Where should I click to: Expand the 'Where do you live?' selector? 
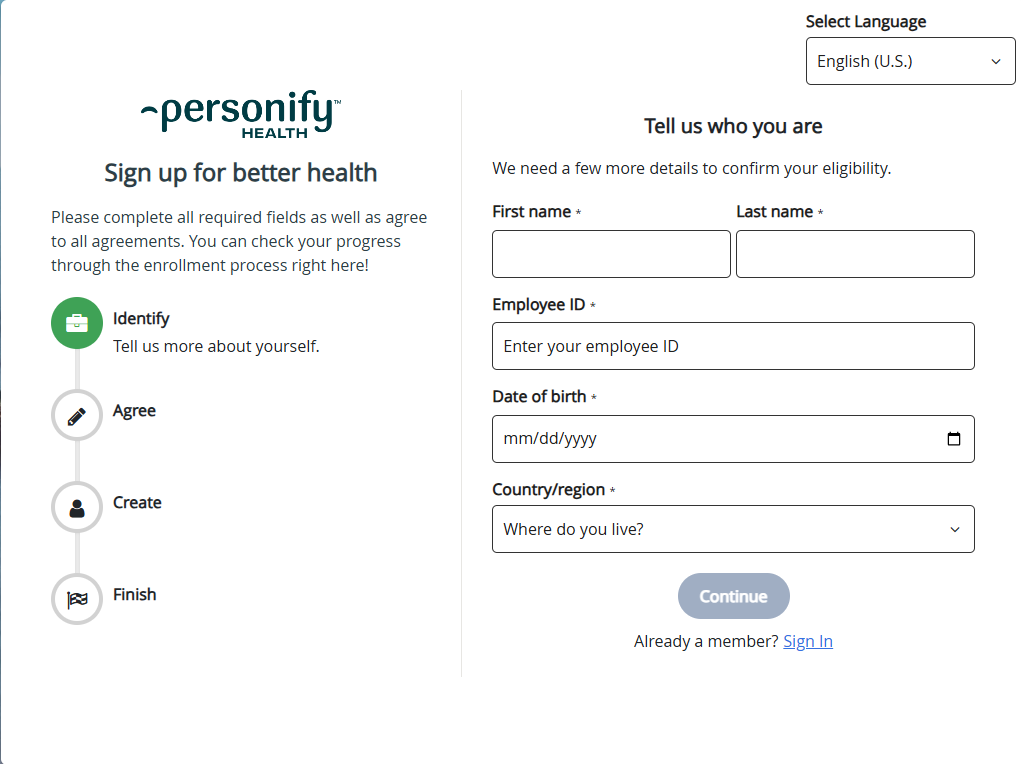(x=733, y=529)
